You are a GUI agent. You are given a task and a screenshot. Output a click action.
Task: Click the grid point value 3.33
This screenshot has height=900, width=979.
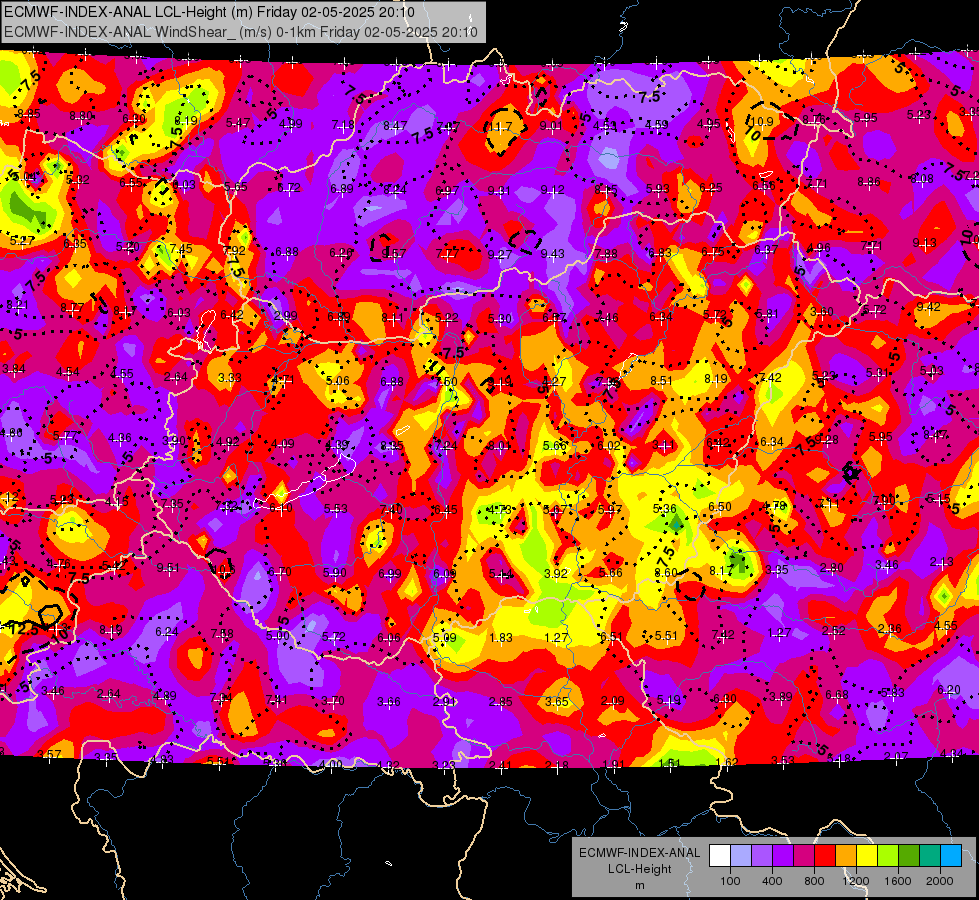coord(229,378)
